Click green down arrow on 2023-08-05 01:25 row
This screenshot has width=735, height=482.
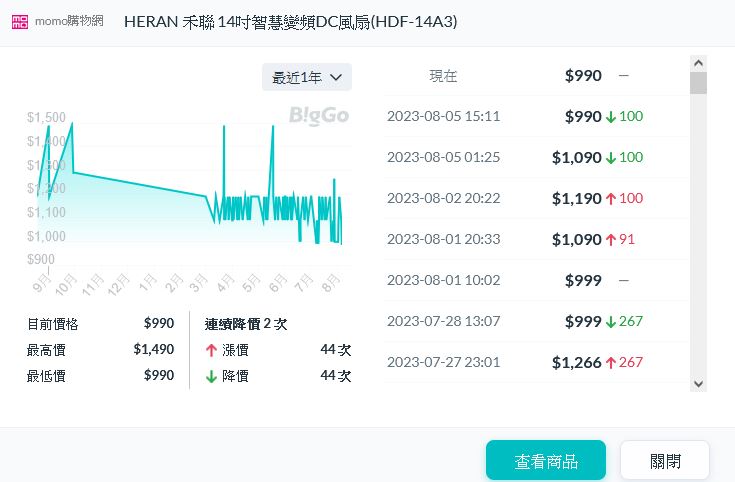(x=611, y=158)
